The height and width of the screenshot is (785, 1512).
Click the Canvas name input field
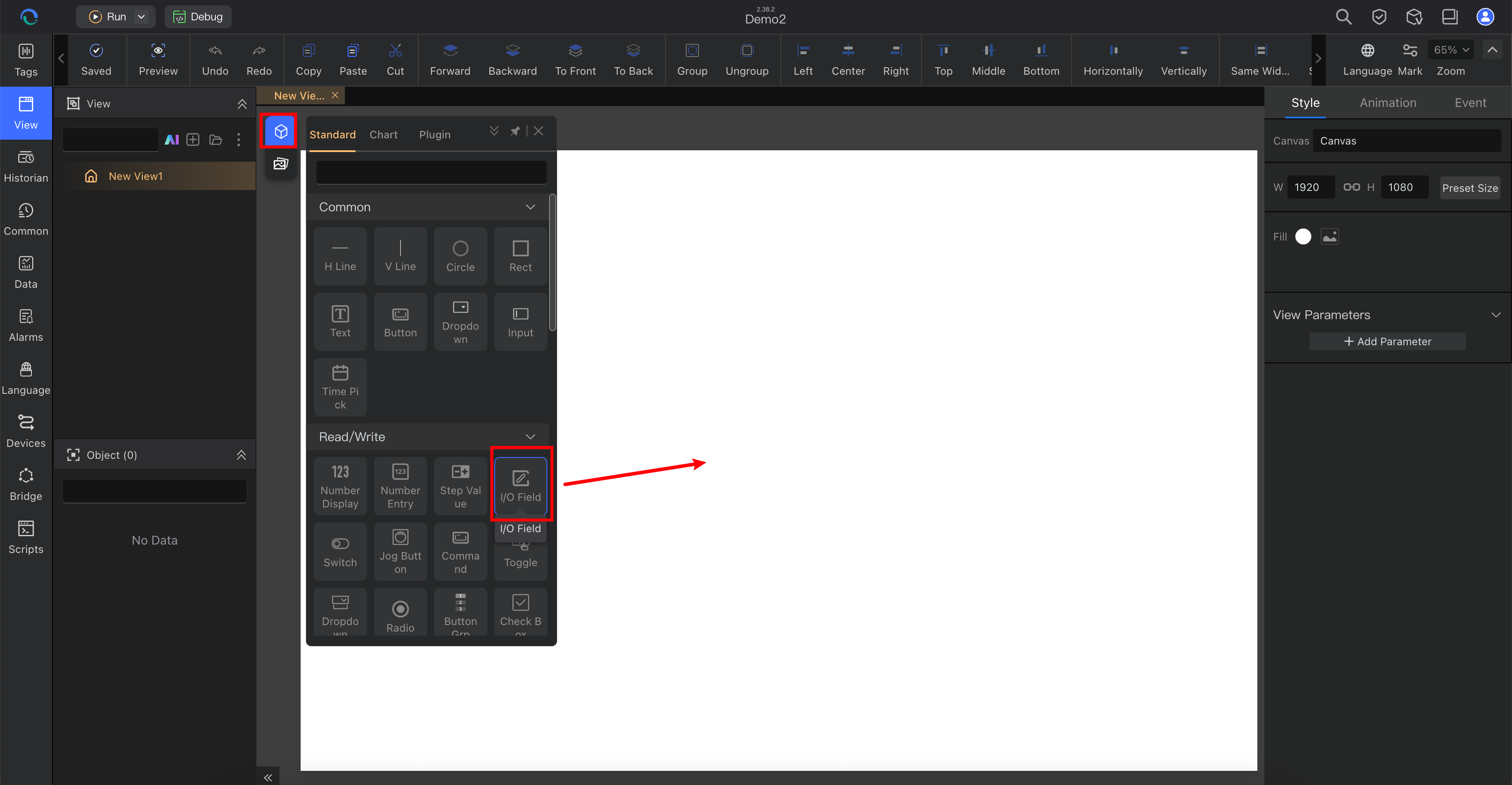(x=1406, y=141)
